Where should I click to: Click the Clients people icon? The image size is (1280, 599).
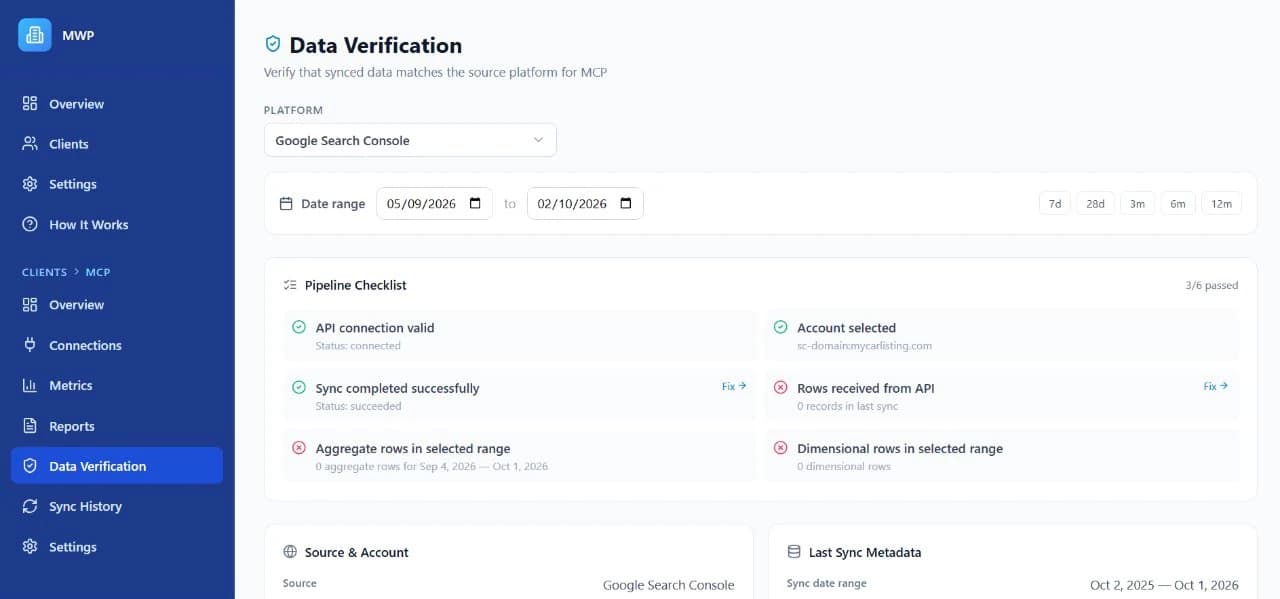pyautogui.click(x=30, y=144)
